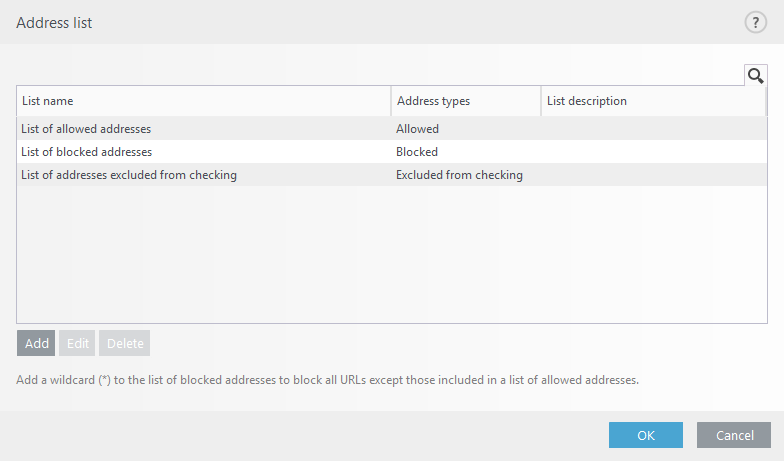Click the magnifier search icon

point(755,75)
